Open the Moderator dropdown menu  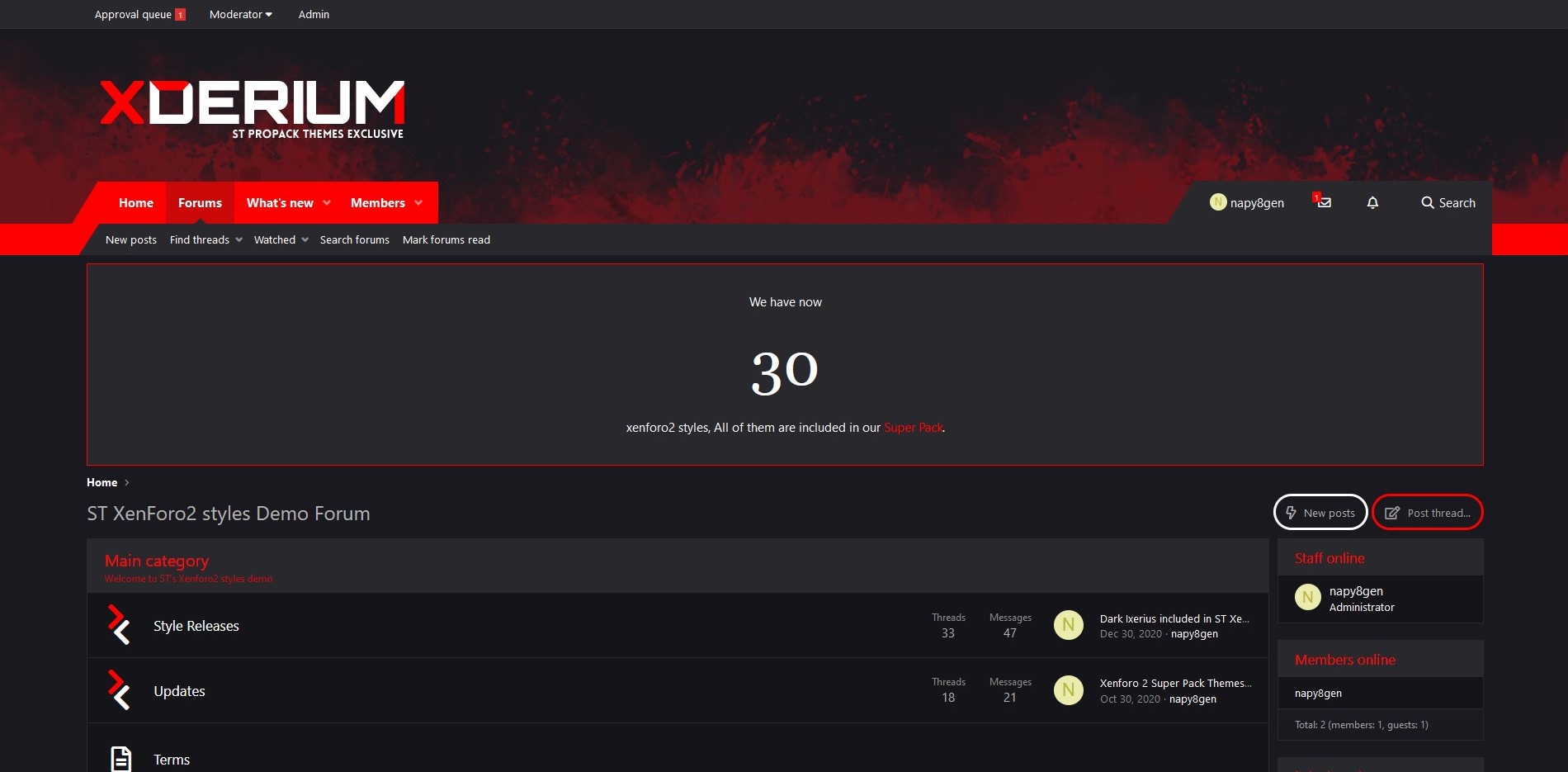click(x=241, y=14)
